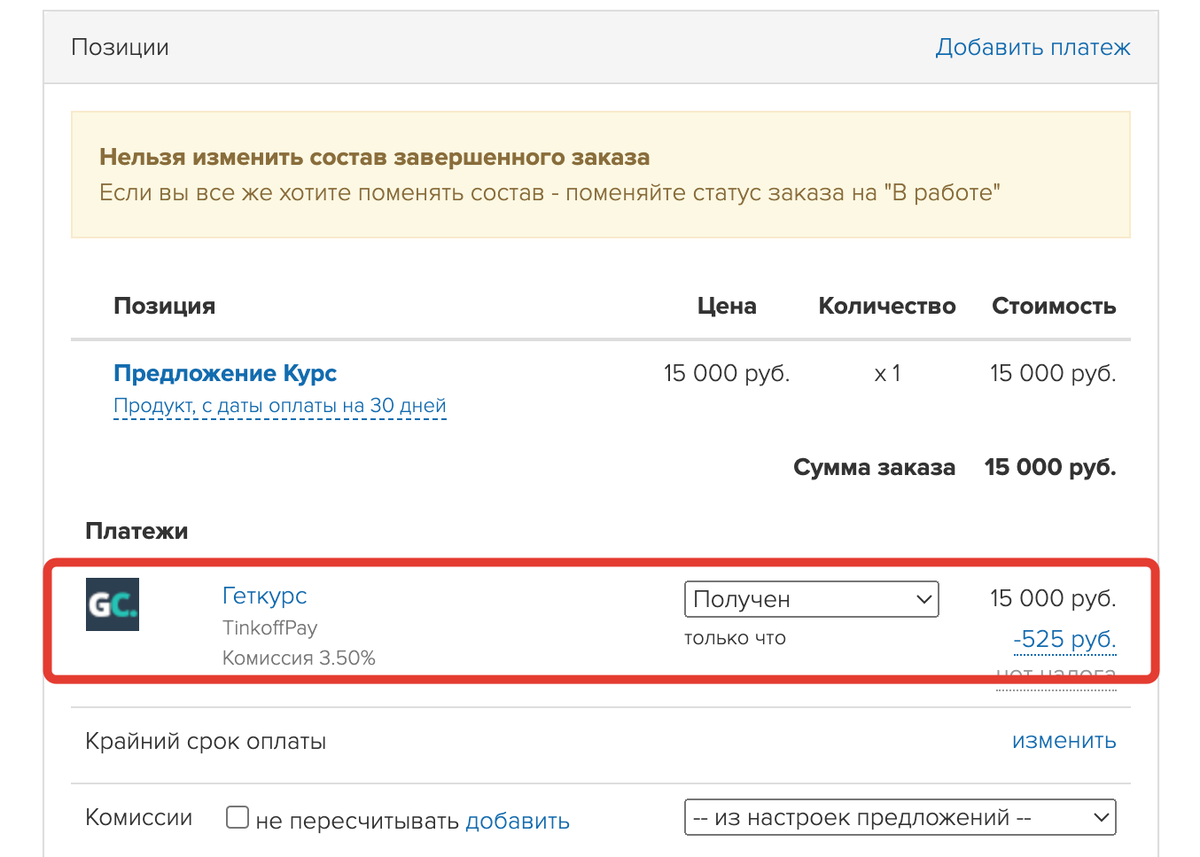Open the Предложение Курс position link
The image size is (1200, 857).
pos(225,374)
